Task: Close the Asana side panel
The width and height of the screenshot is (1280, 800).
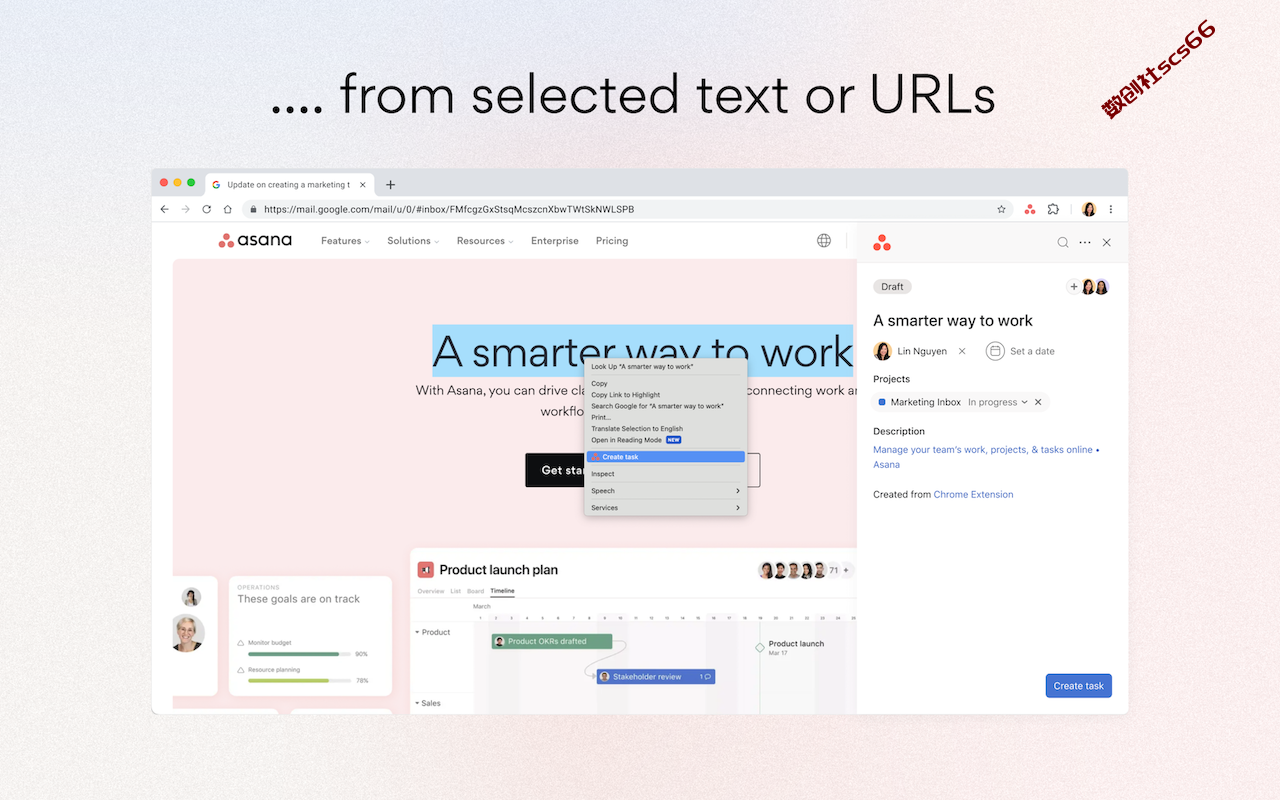Action: tap(1107, 242)
